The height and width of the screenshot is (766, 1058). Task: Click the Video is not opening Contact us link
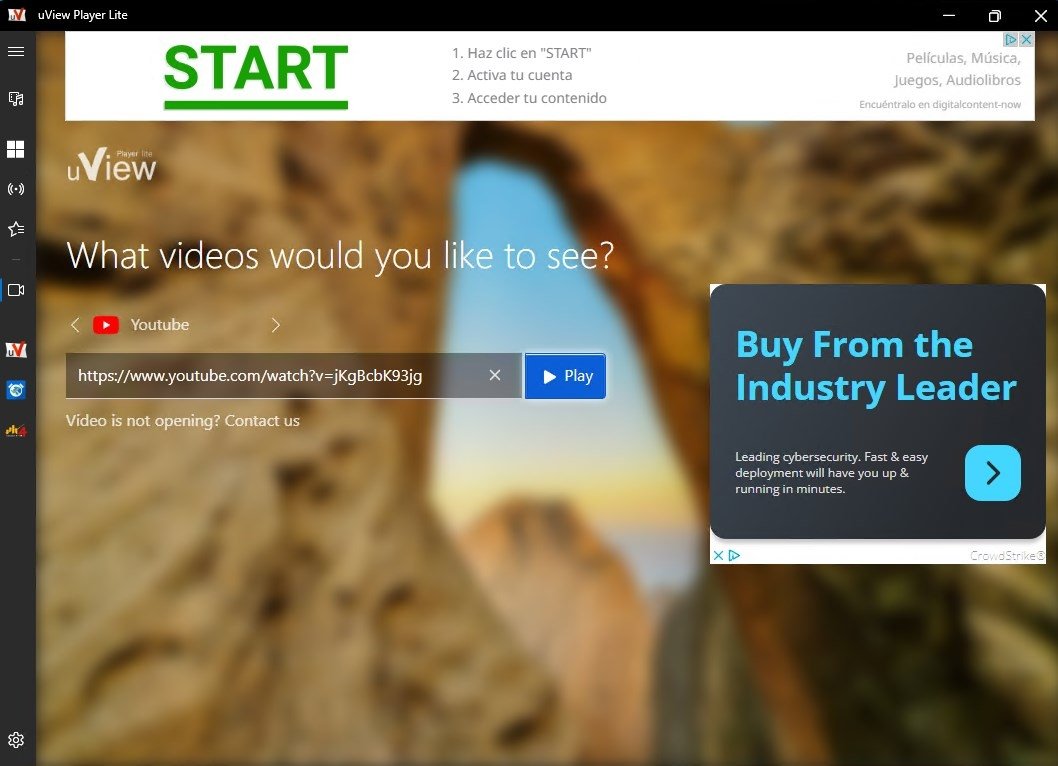[183, 420]
